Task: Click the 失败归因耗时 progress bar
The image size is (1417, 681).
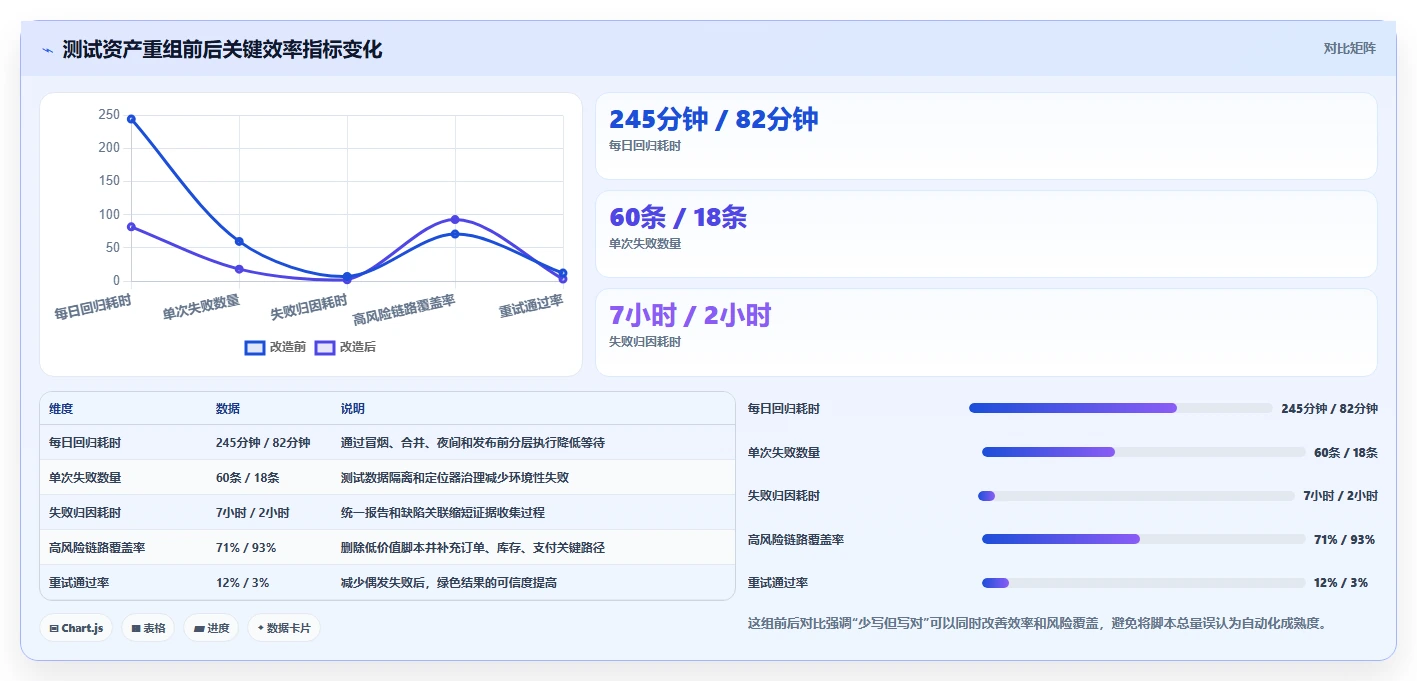Action: [x=1136, y=496]
